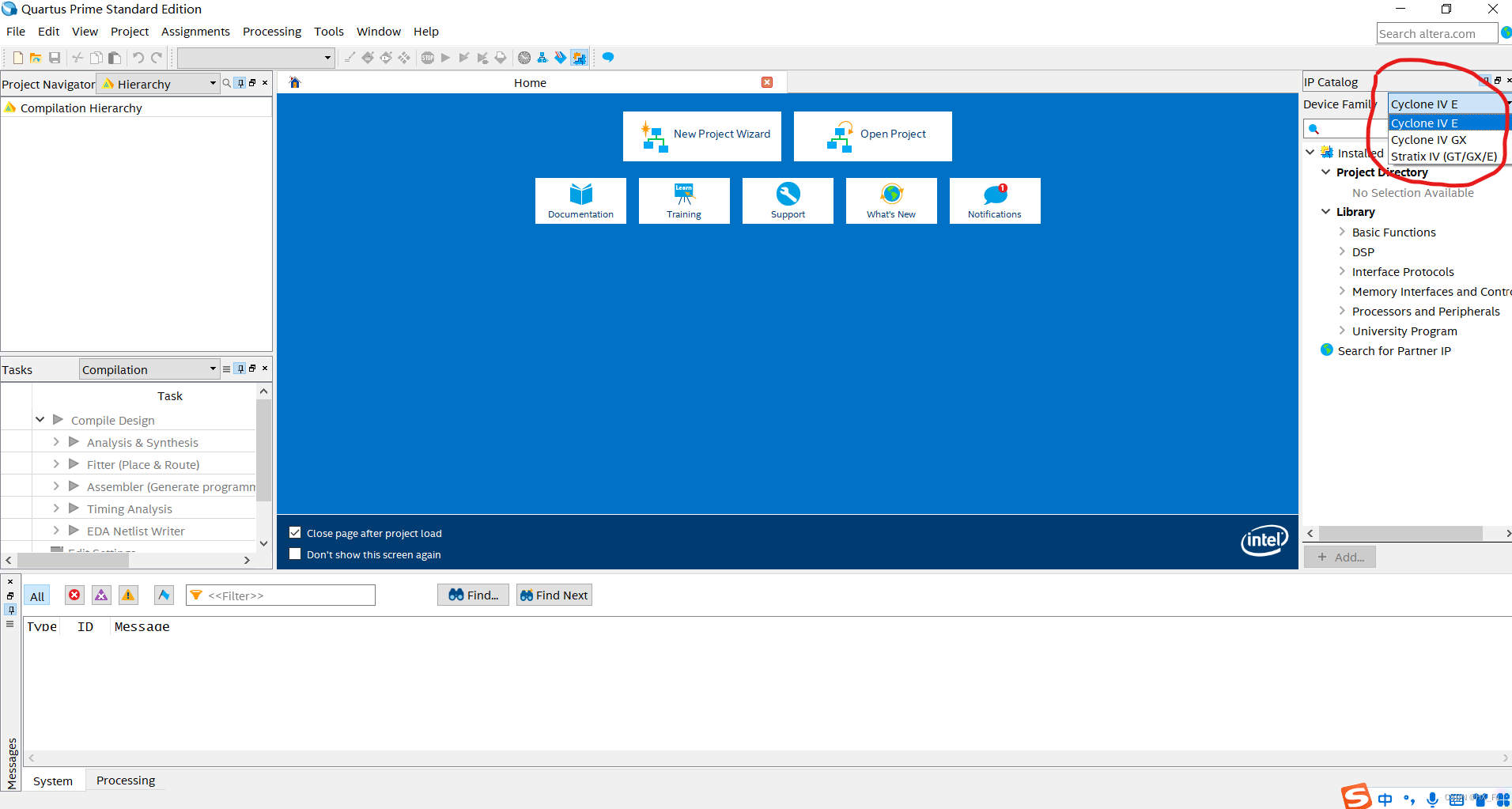Click the Tasks panel customize list icon

point(227,369)
